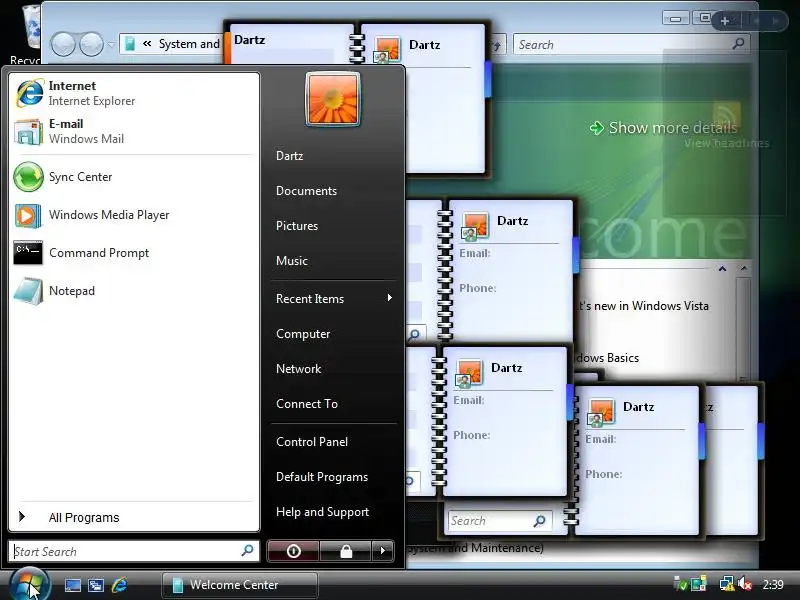Viewport: 800px width, 600px height.
Task: Click Switch between windows icon
Action: (96, 585)
